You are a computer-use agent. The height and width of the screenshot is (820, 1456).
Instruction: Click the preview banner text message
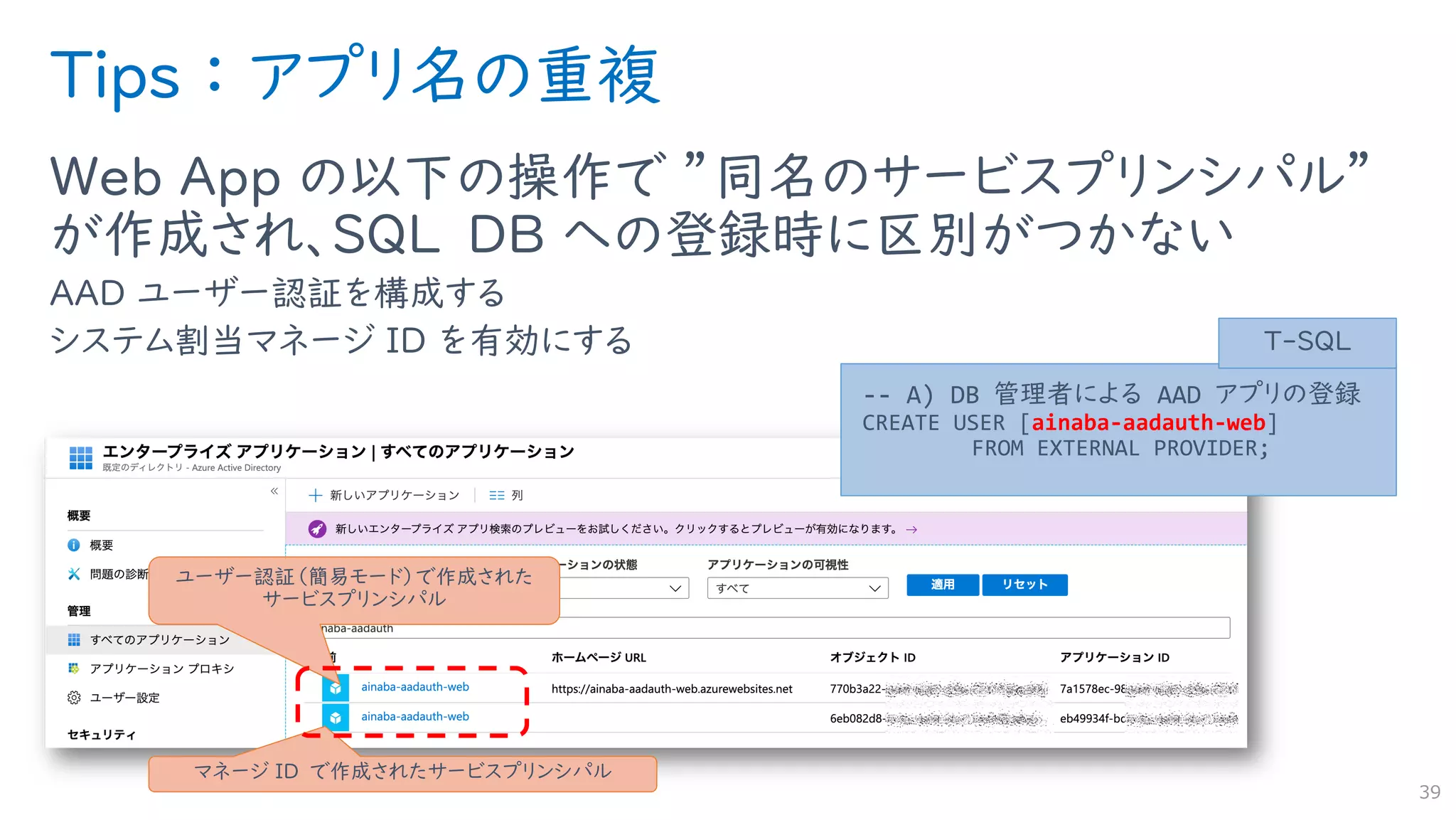616,529
